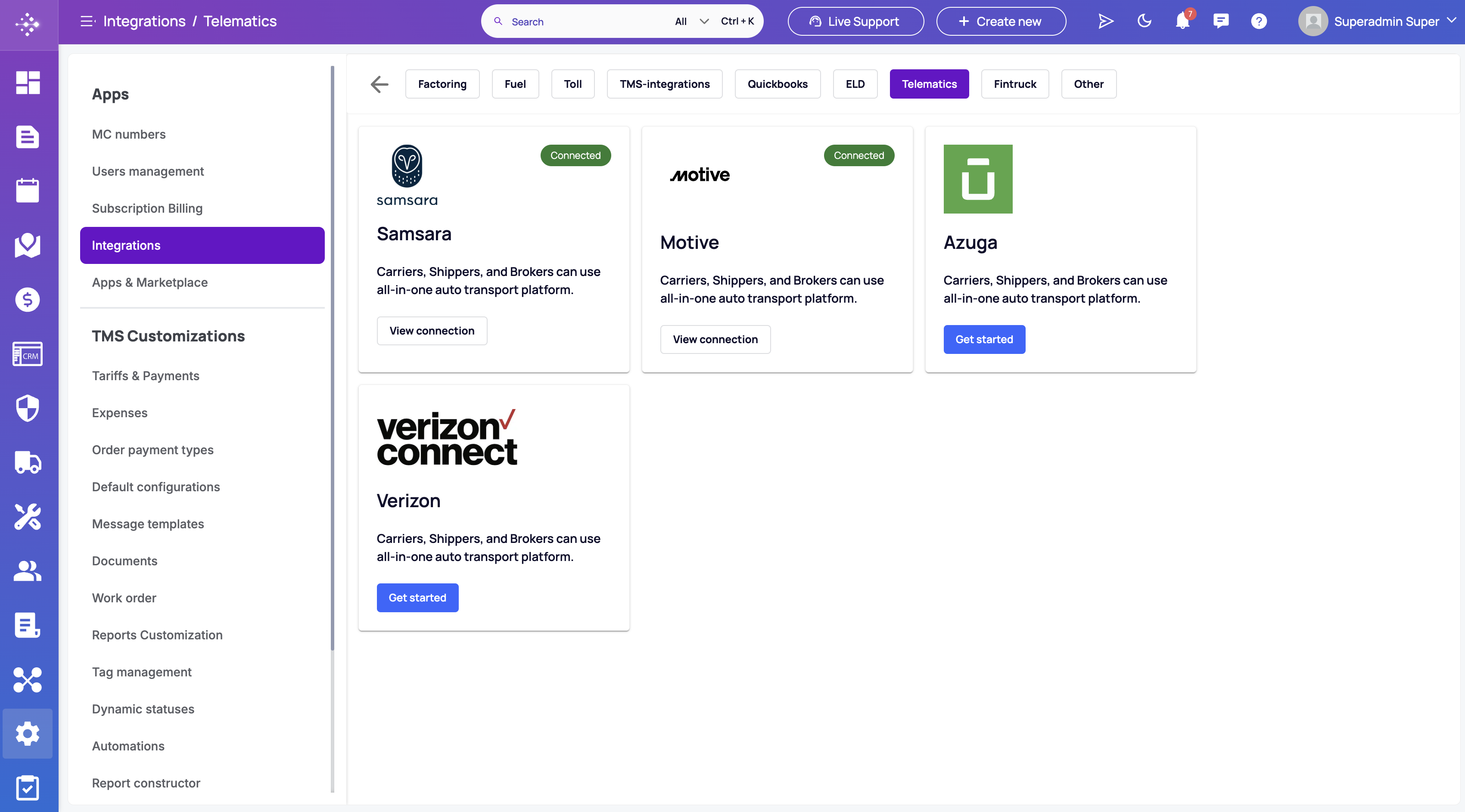Click the left panel scrollbar
Screen dimensions: 1465x812
coord(332,358)
